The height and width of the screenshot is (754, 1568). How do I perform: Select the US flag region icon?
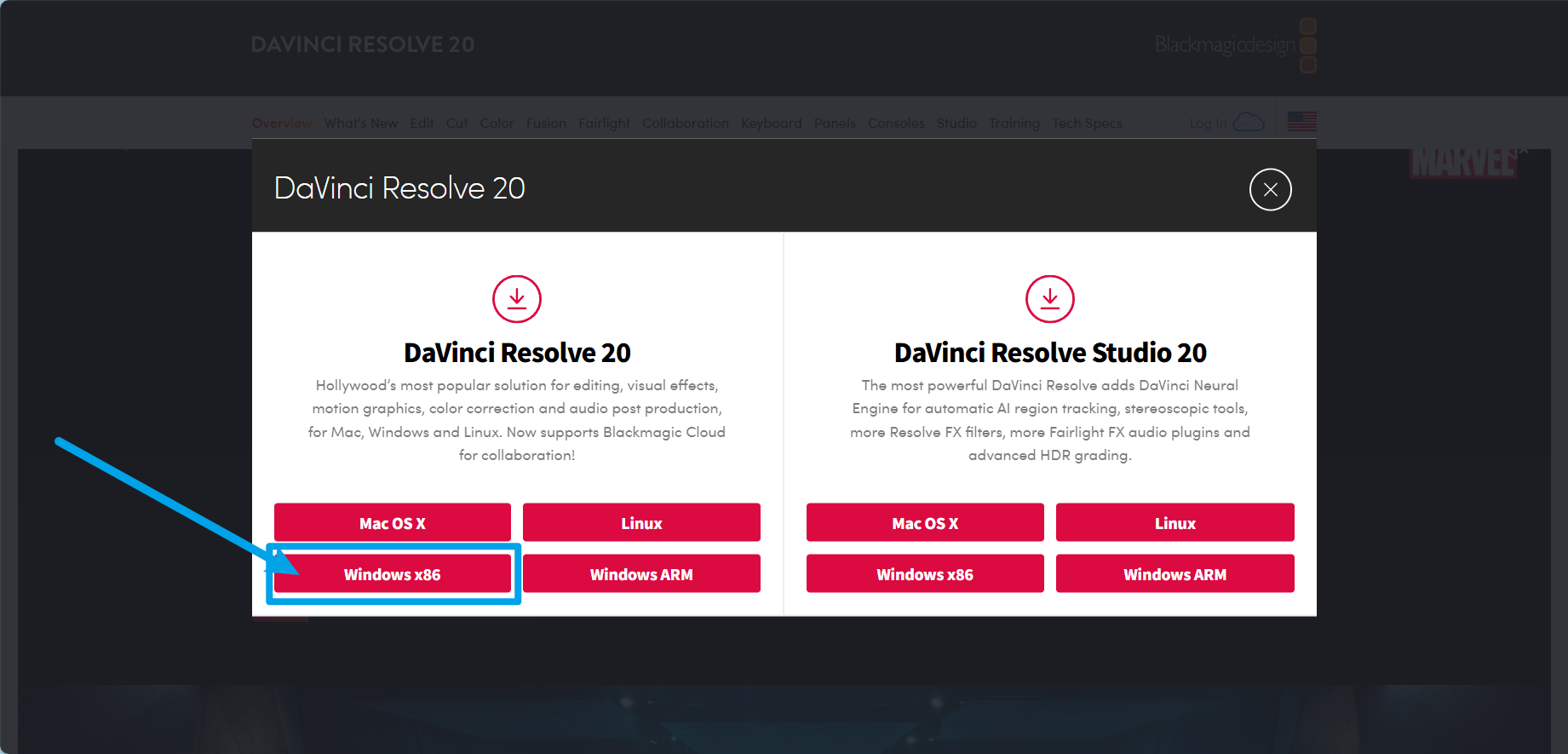tap(1301, 122)
